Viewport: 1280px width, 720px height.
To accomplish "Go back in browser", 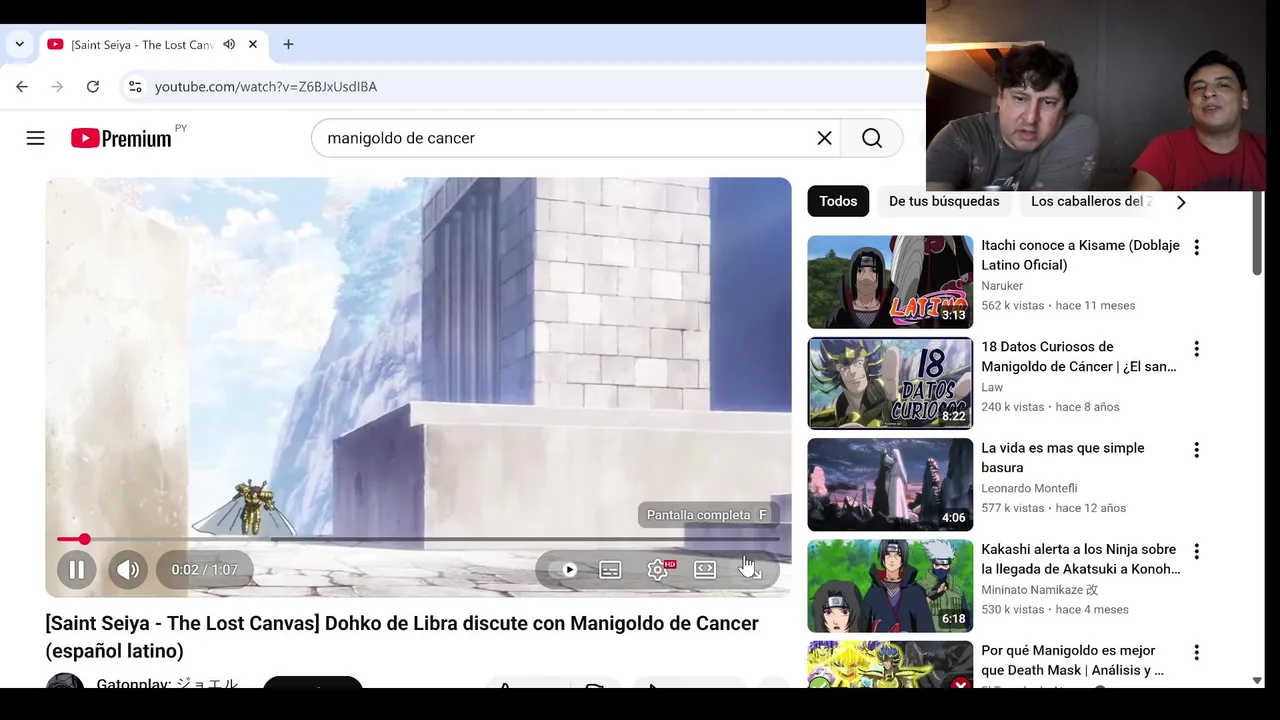I will tap(22, 87).
